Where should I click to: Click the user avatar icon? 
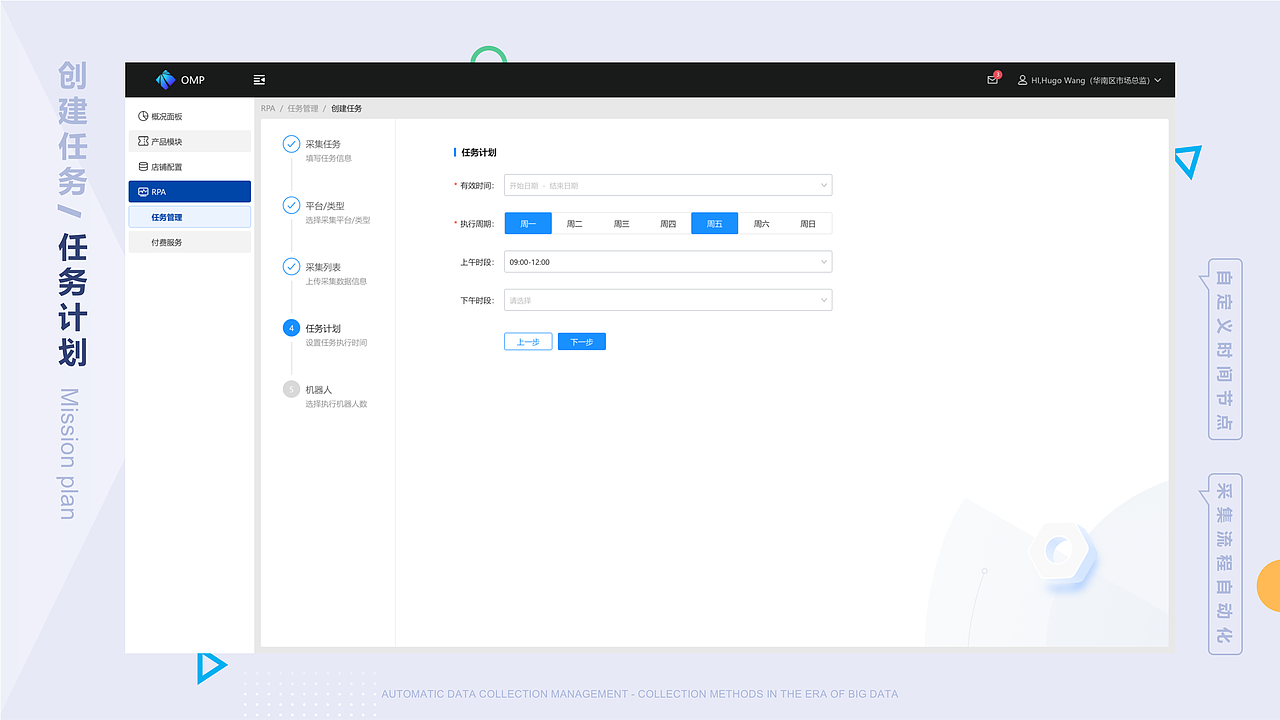pos(1023,80)
